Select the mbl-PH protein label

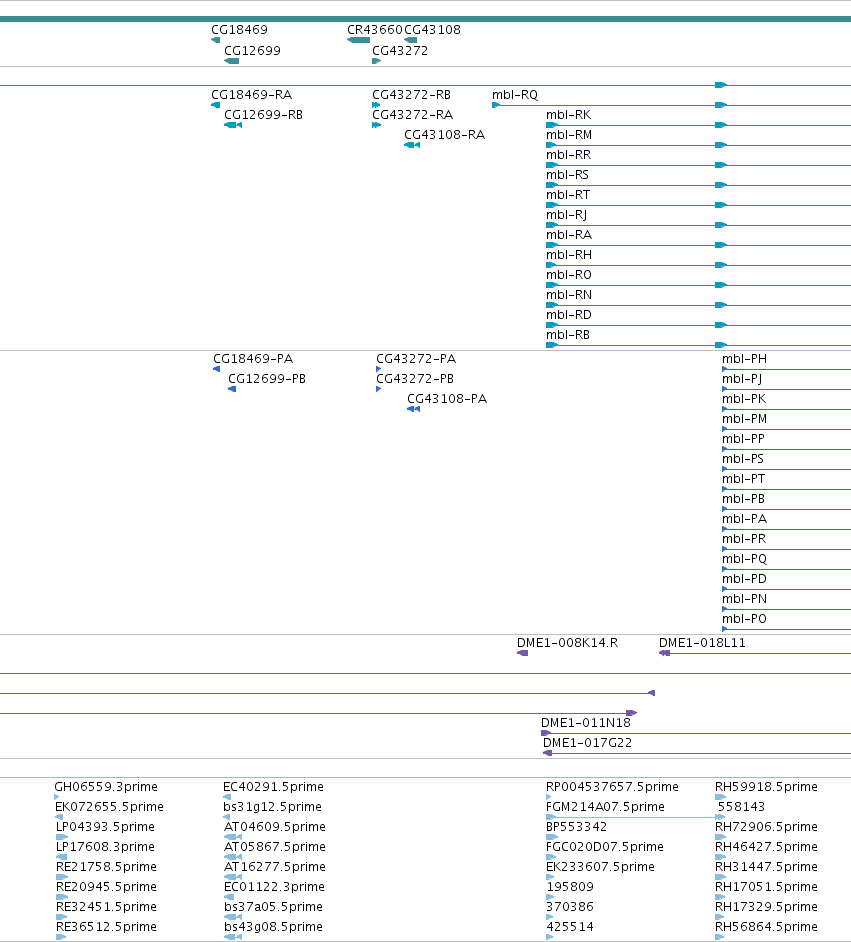pos(744,359)
